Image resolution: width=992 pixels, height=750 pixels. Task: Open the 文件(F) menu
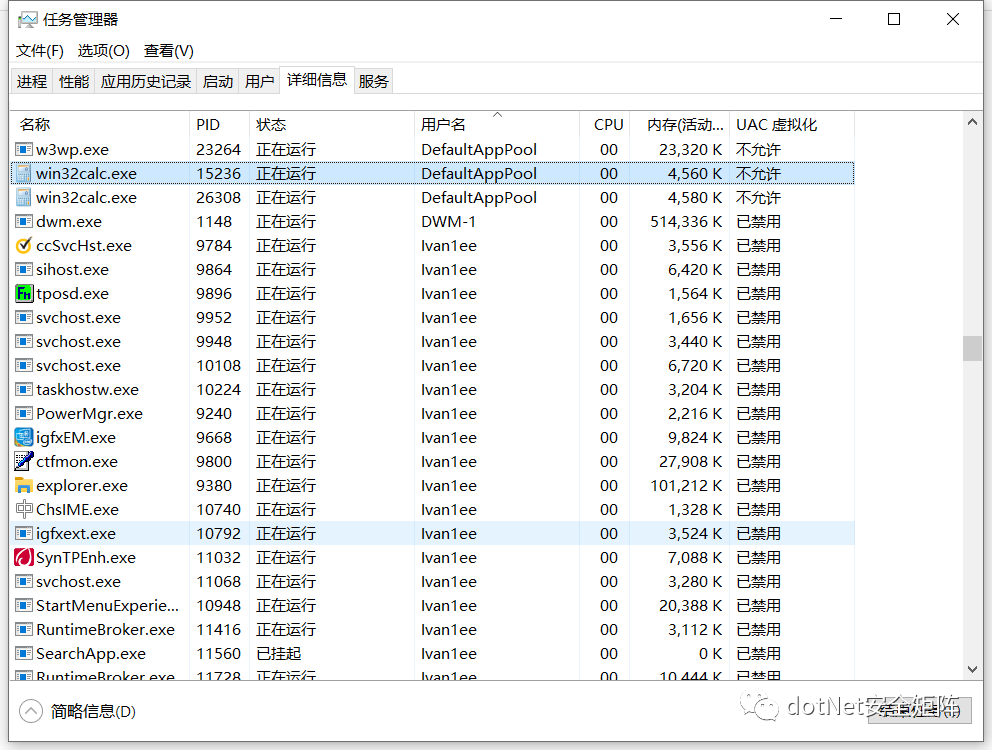[38, 50]
